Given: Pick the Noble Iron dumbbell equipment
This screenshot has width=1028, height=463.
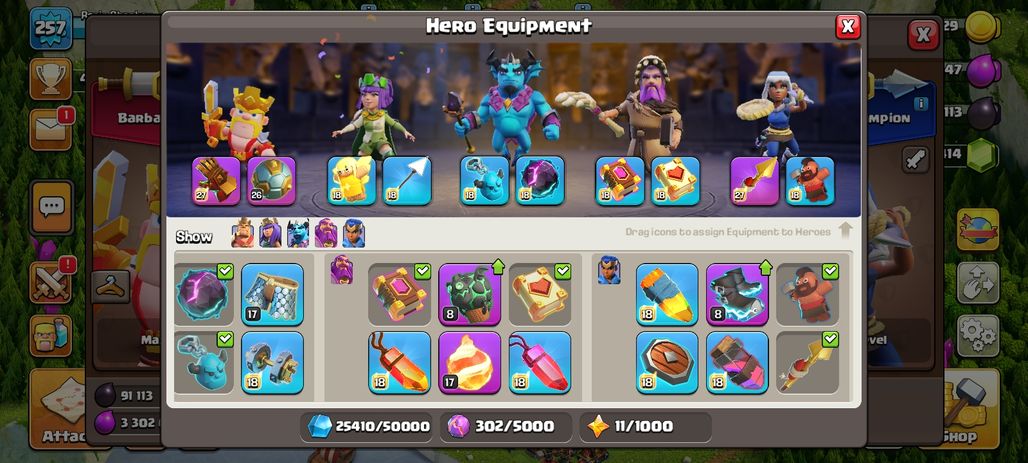Looking at the screenshot, I should 272,362.
